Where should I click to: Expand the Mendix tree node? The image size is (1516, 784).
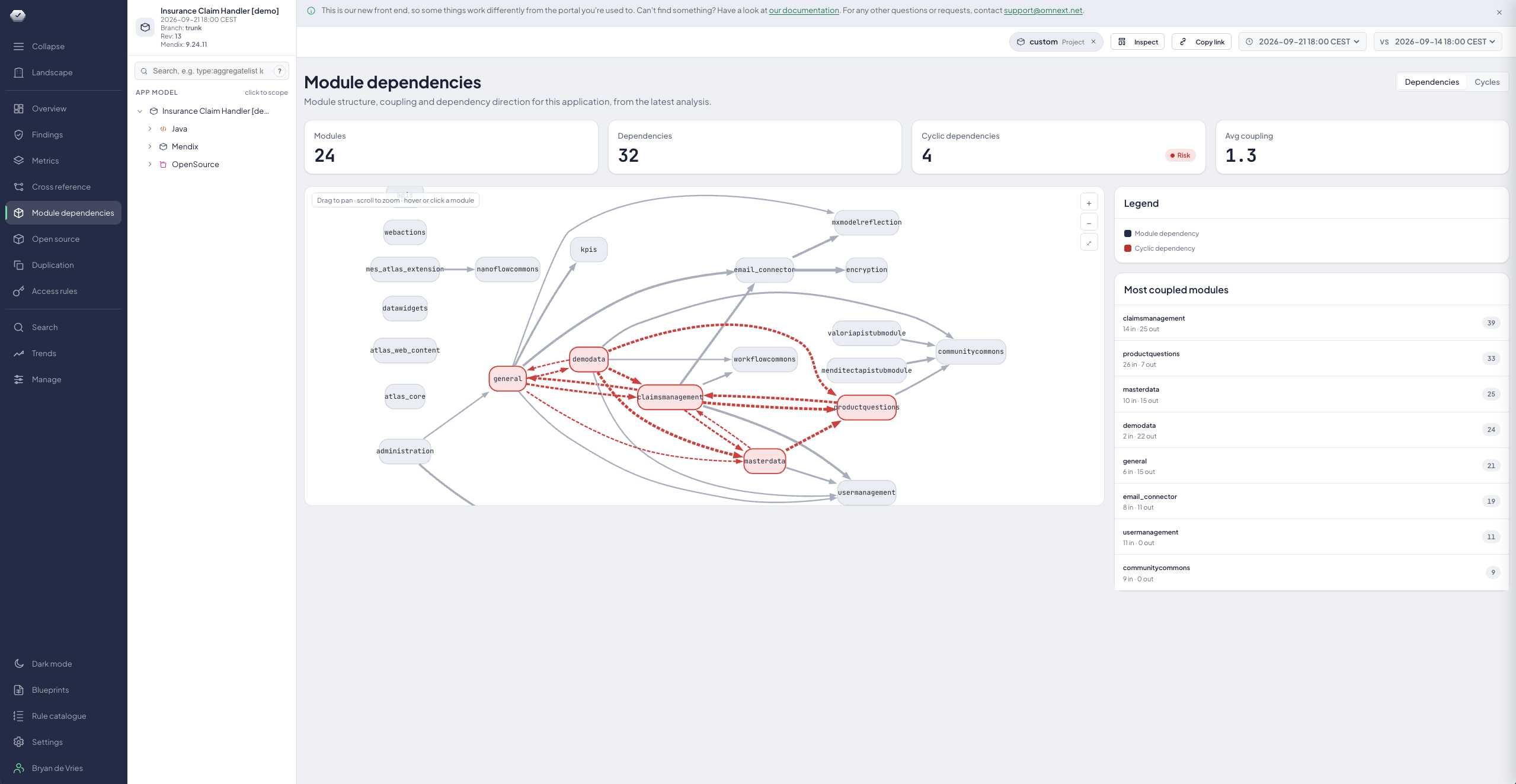(x=150, y=146)
